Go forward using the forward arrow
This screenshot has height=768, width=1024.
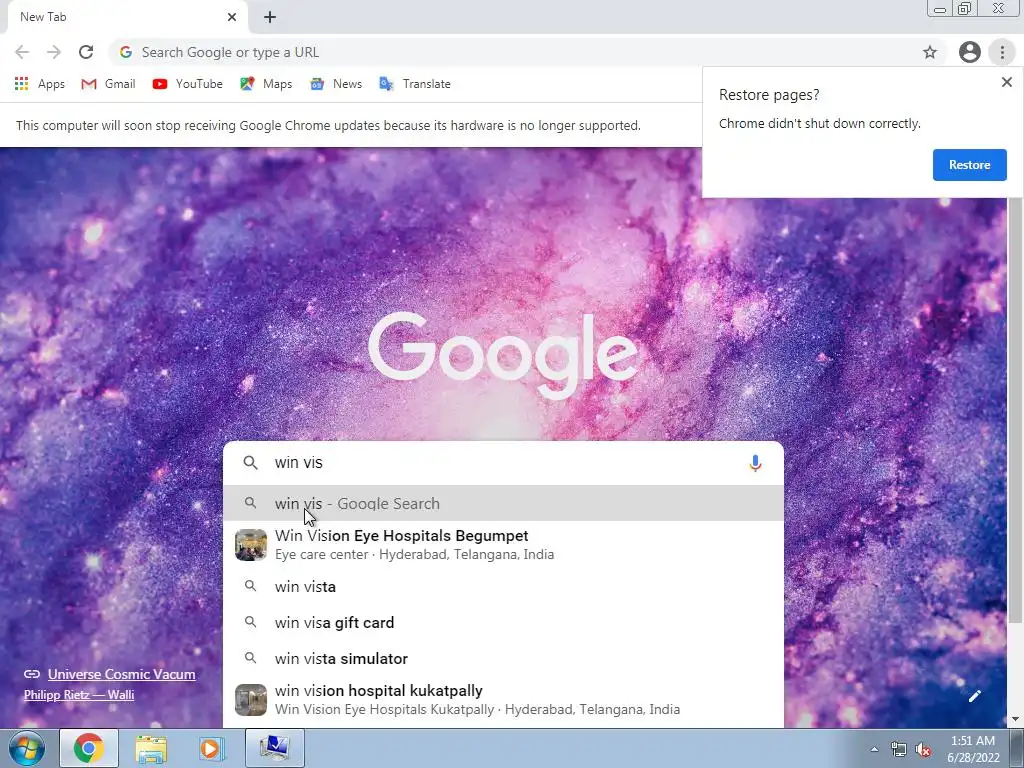click(x=54, y=52)
